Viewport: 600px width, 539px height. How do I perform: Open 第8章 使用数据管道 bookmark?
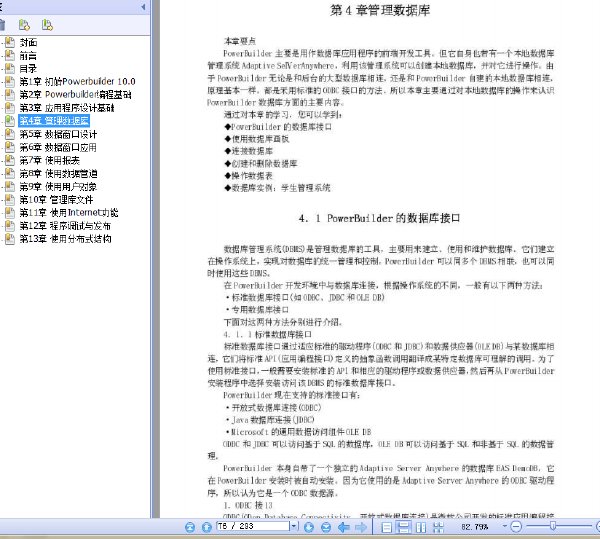(59, 174)
